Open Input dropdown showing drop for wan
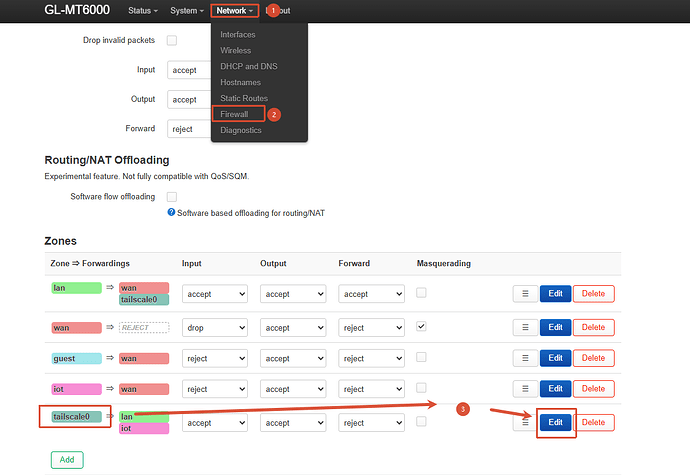The image size is (690, 475). (215, 328)
